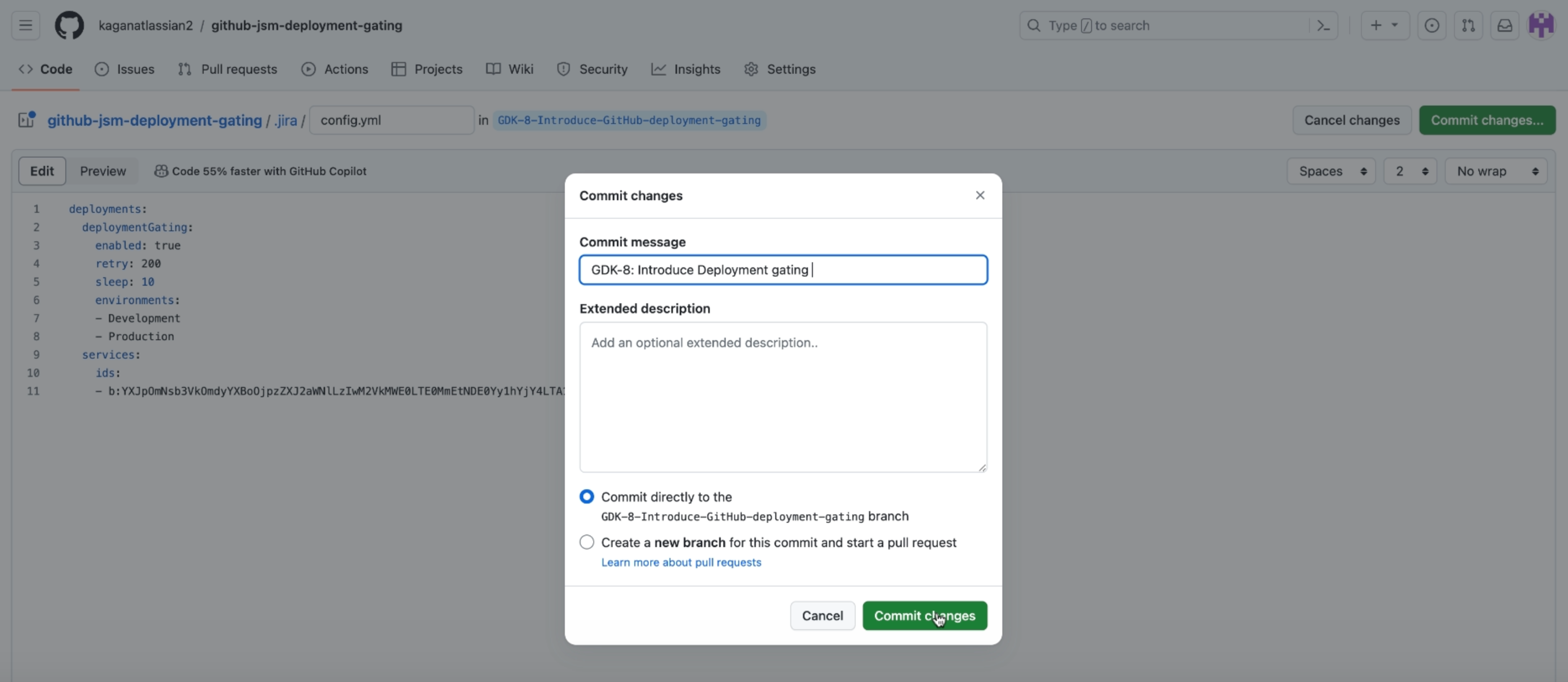Image resolution: width=1568 pixels, height=682 pixels.
Task: Click the commit message input field
Action: pos(783,269)
